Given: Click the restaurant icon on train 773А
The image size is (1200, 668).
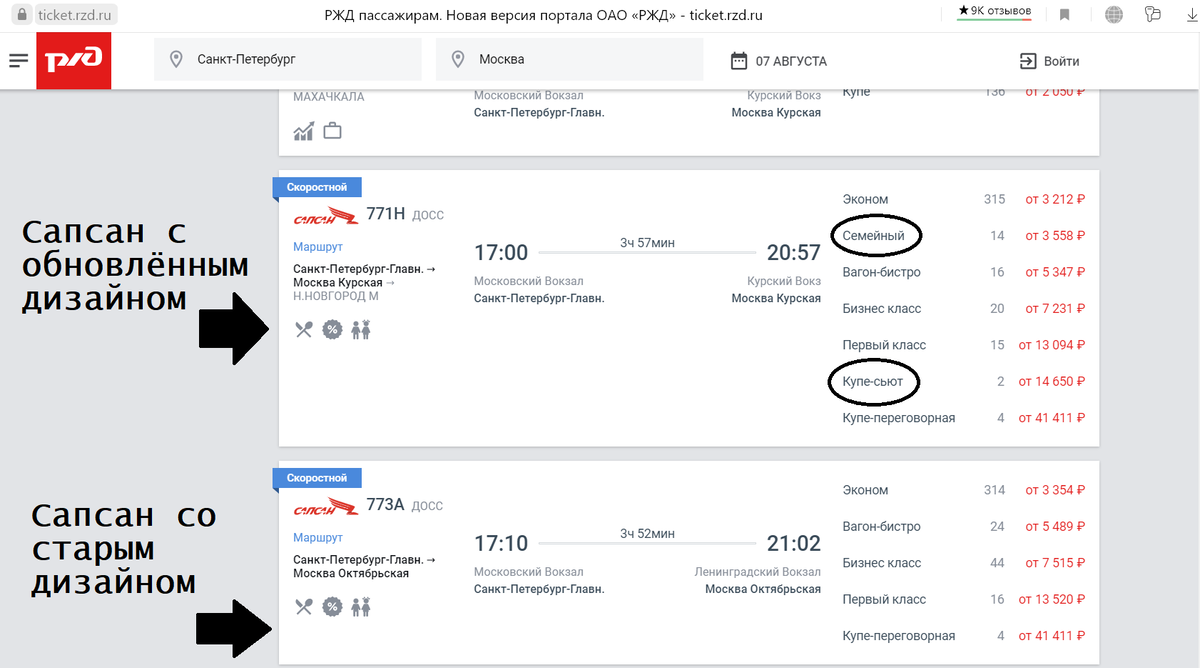Looking at the screenshot, I should (x=304, y=606).
